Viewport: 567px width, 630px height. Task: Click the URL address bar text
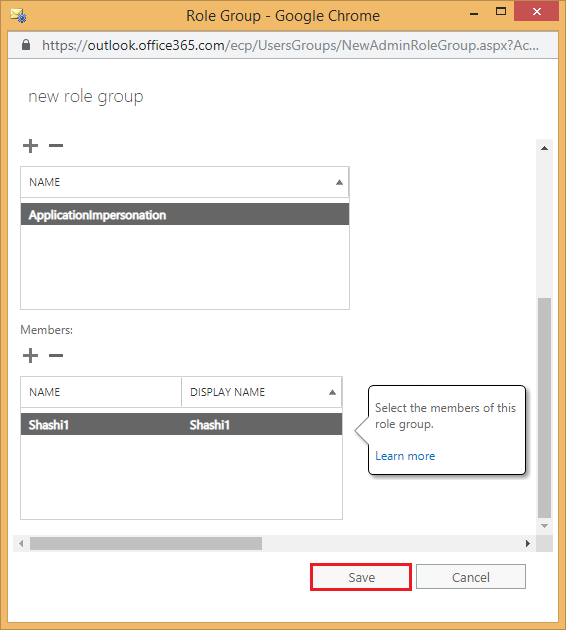(290, 45)
